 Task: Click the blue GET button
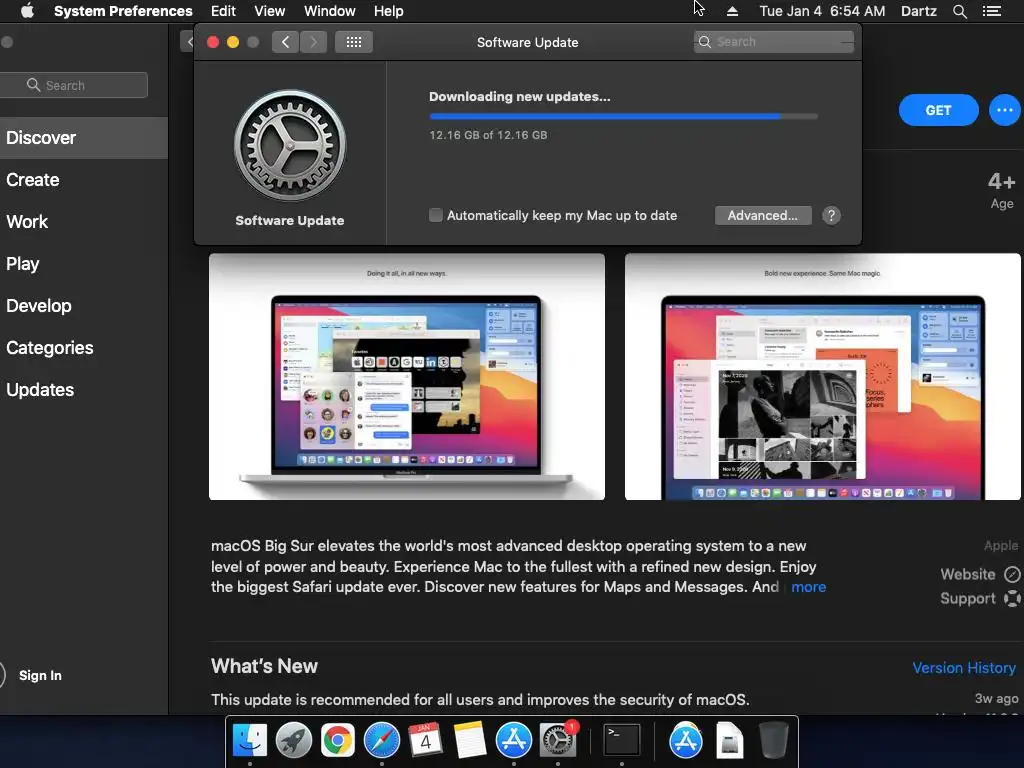pyautogui.click(x=938, y=110)
